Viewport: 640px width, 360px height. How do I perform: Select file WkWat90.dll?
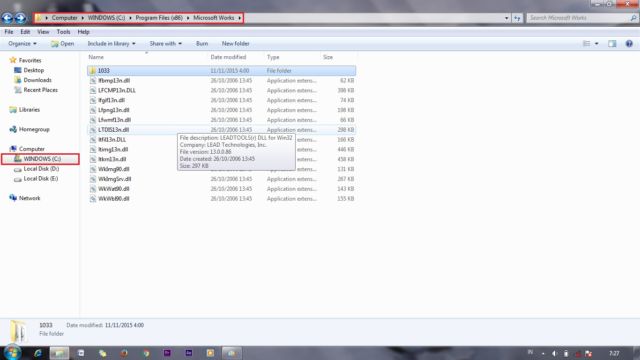113,189
